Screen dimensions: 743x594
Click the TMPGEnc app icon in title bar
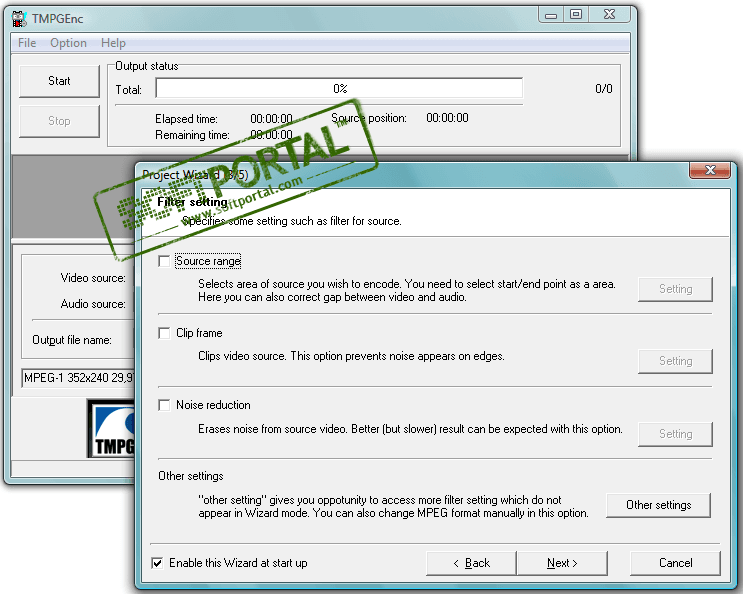[x=18, y=18]
